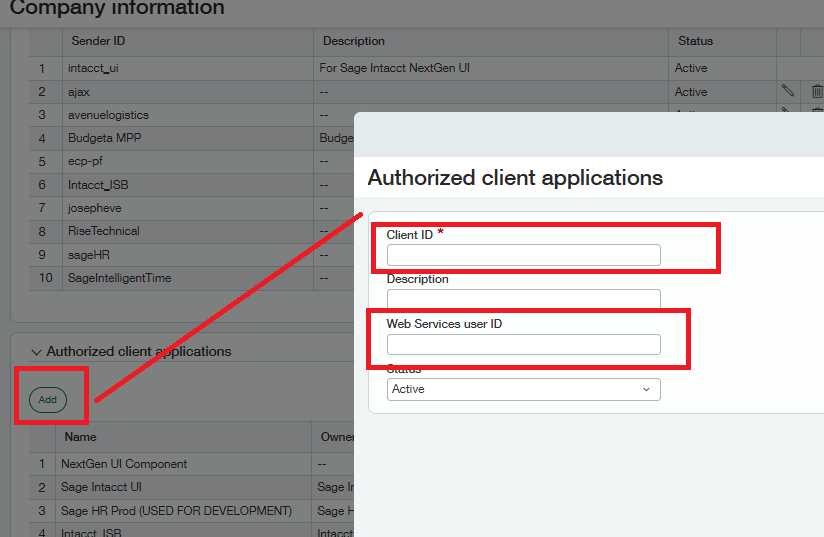This screenshot has width=824, height=537.
Task: Click the Add button for client applications
Action: click(x=48, y=400)
